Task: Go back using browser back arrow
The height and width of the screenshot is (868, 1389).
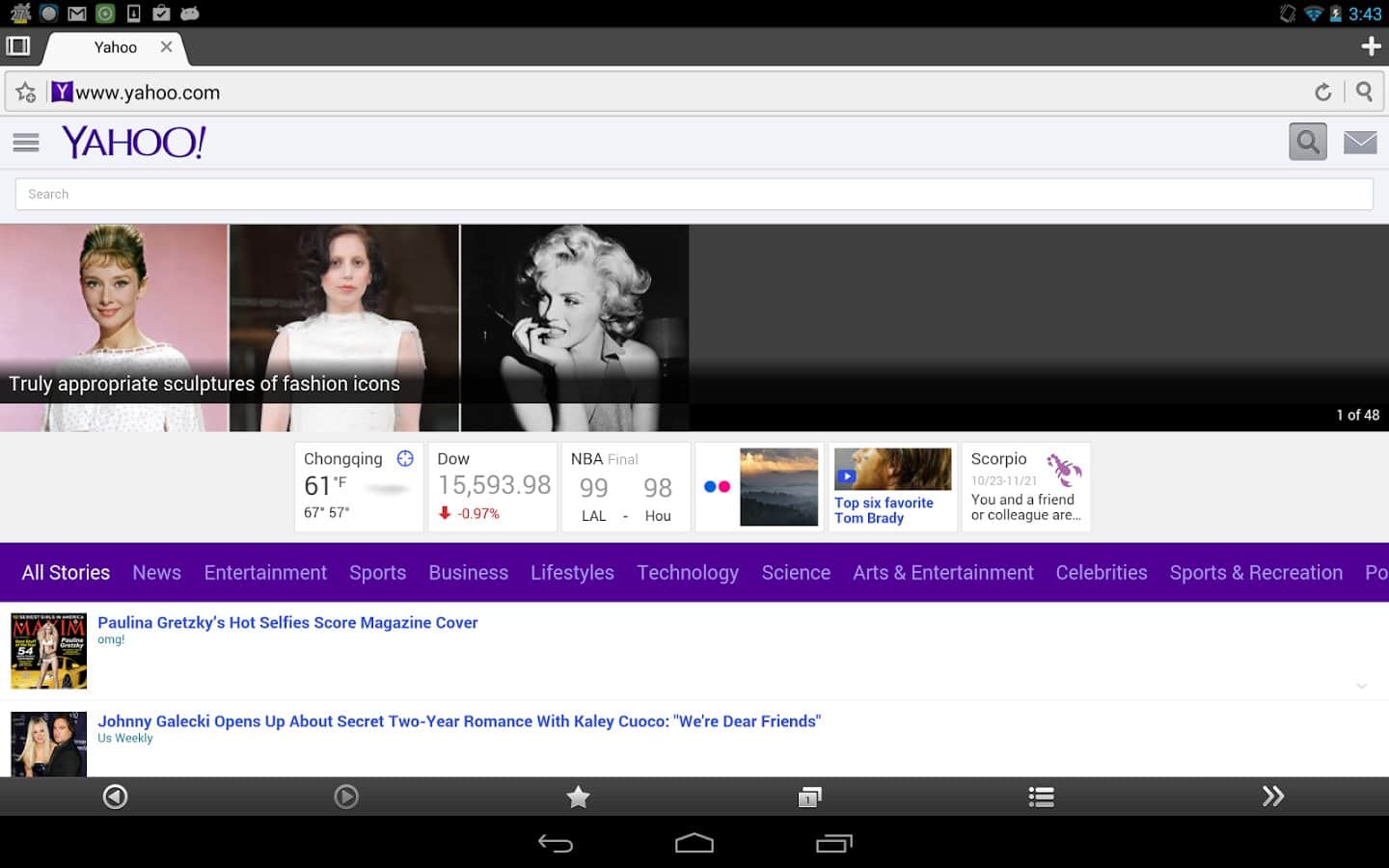Action: click(x=116, y=797)
